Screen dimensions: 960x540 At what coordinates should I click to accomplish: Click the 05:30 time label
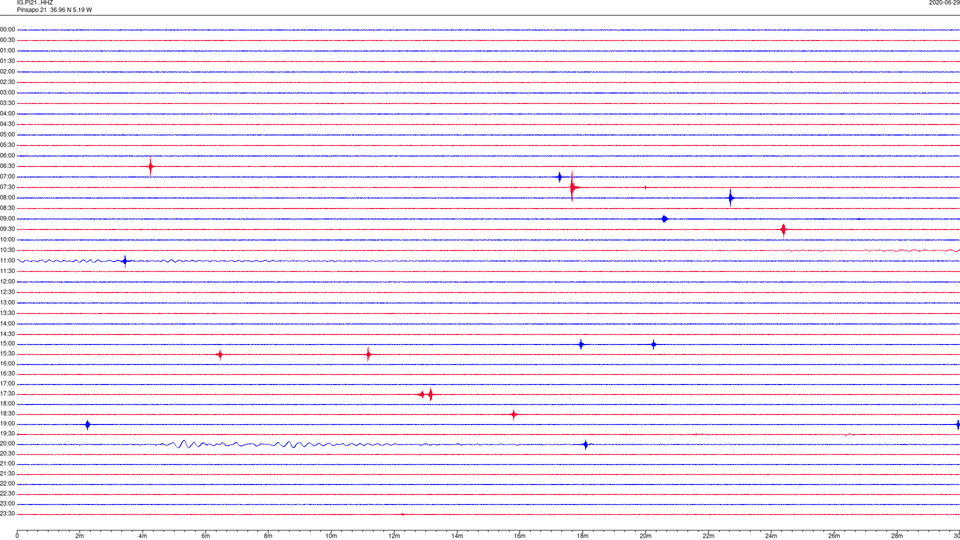[7, 145]
